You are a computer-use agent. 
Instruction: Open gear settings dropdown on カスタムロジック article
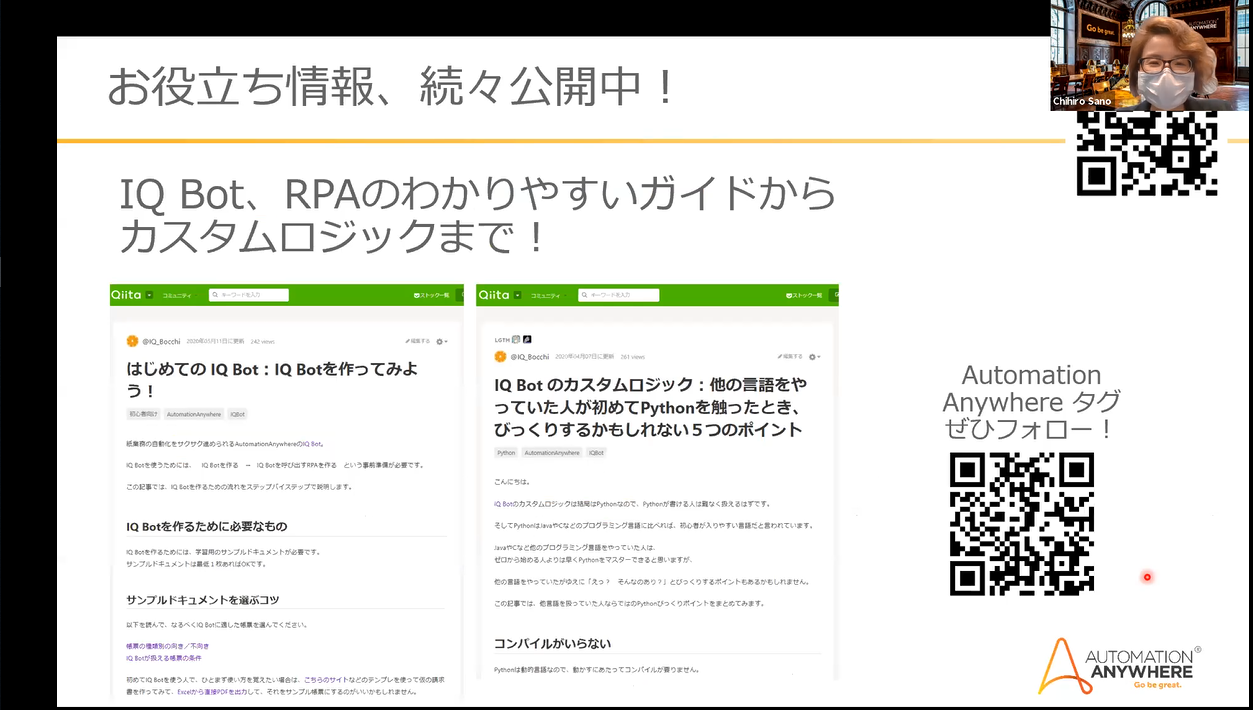tap(813, 356)
